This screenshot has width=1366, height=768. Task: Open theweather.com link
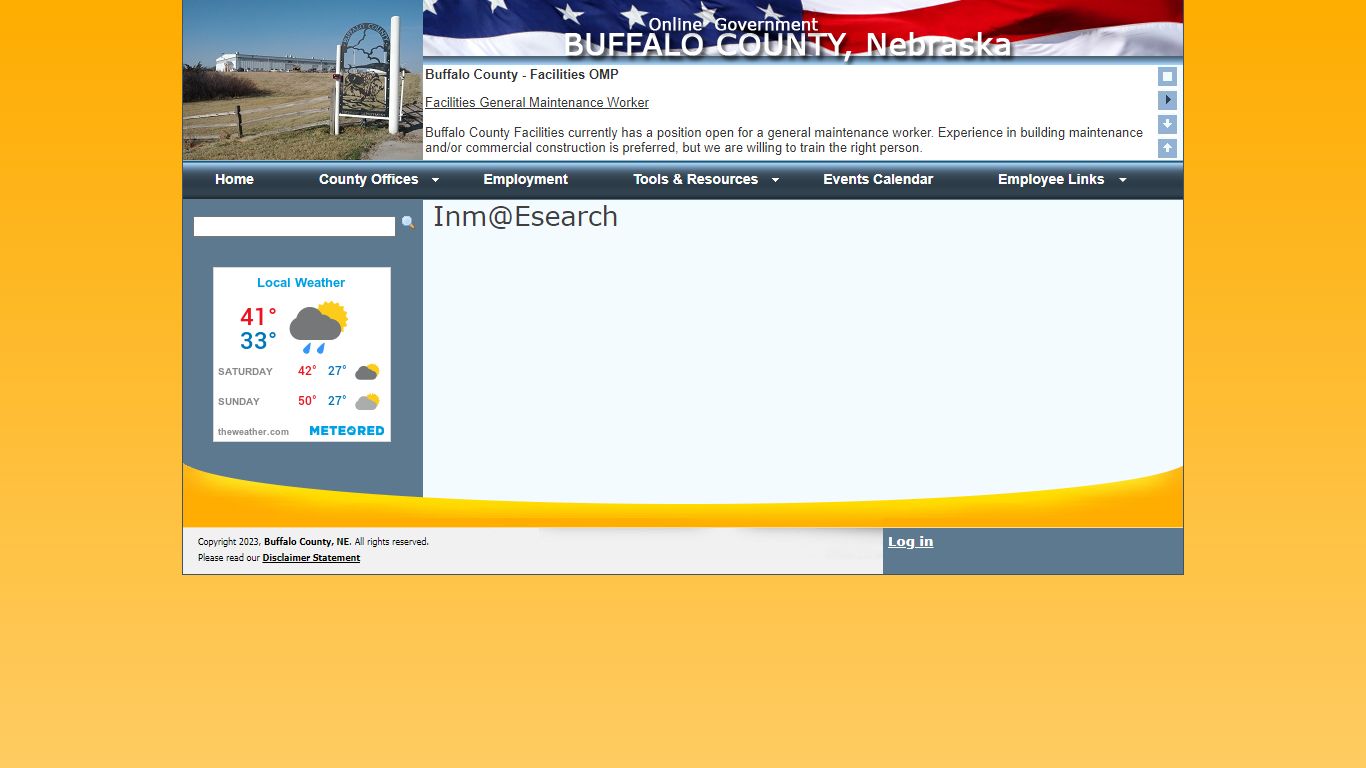click(x=253, y=432)
